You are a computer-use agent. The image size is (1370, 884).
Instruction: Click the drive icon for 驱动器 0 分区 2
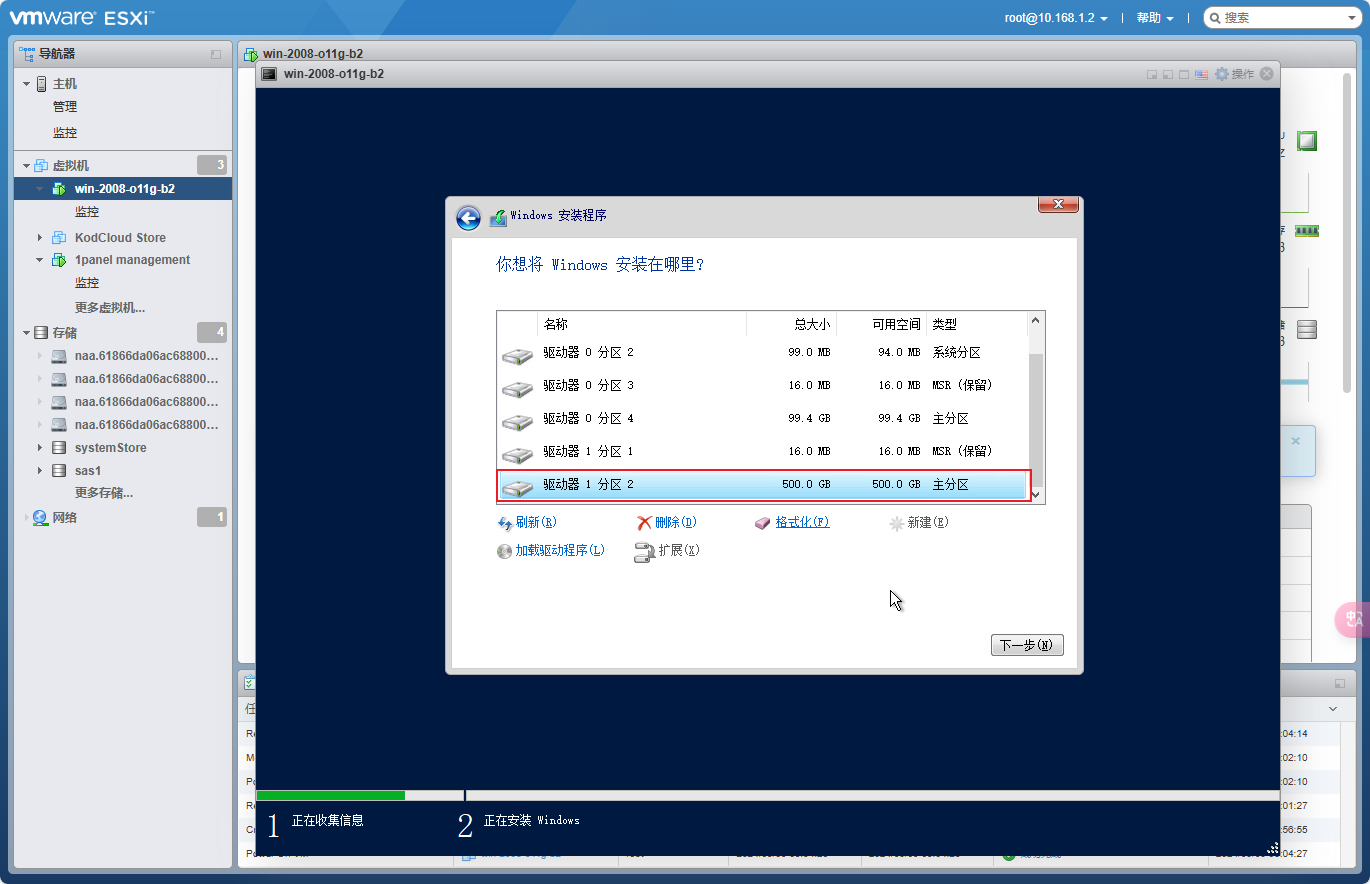[518, 355]
